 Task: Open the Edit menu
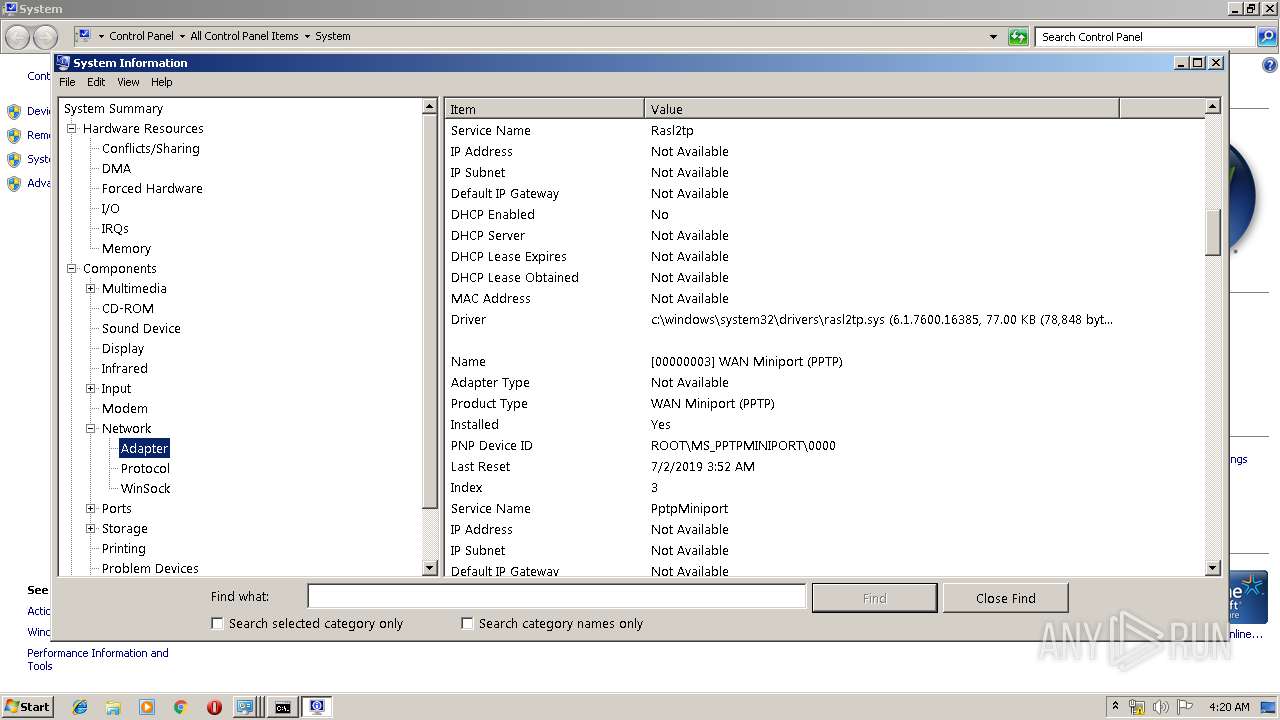[96, 82]
